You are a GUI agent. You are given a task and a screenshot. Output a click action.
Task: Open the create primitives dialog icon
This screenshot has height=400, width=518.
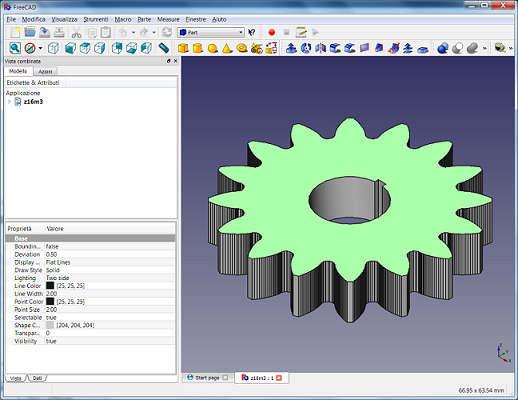coord(256,48)
